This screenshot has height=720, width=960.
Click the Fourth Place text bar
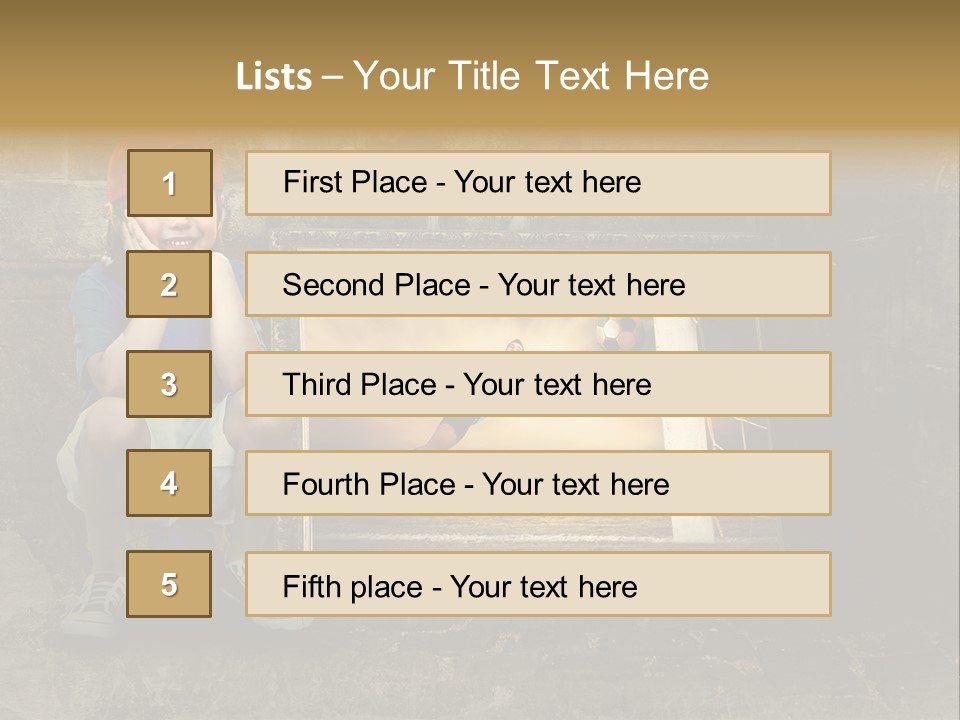click(538, 483)
